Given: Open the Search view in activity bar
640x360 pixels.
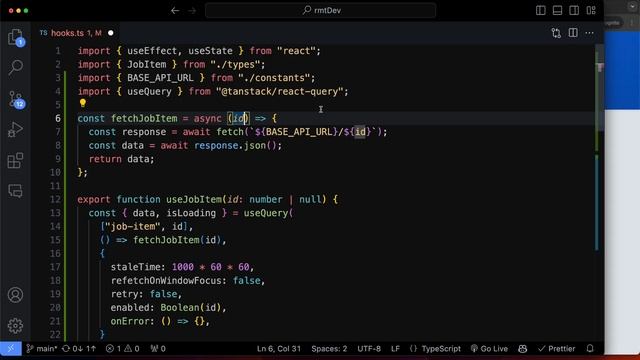Looking at the screenshot, I should click(x=16, y=67).
